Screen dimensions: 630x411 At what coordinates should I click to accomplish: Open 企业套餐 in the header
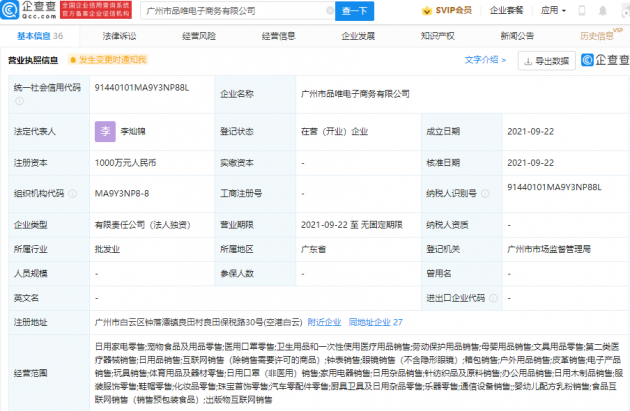(506, 10)
